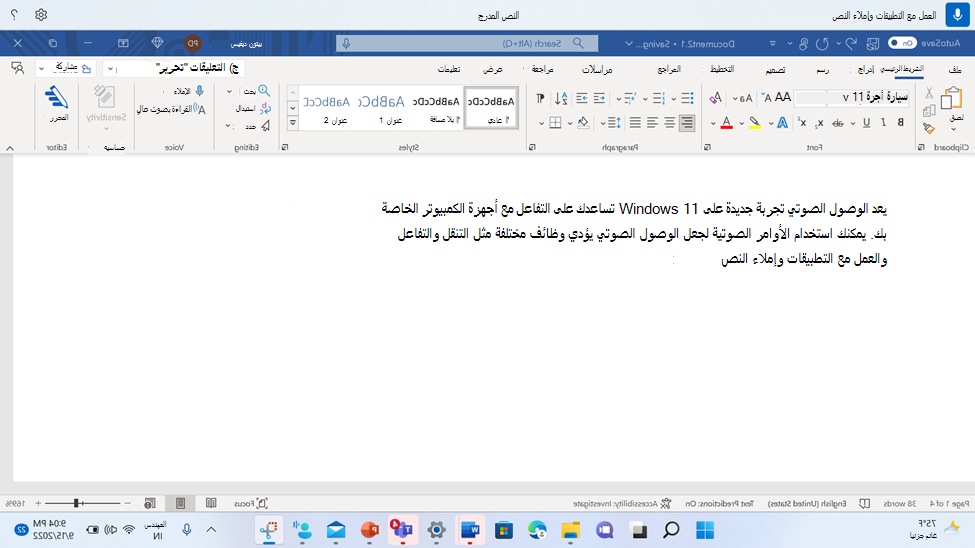Click the Read Aloud icon

(x=200, y=109)
